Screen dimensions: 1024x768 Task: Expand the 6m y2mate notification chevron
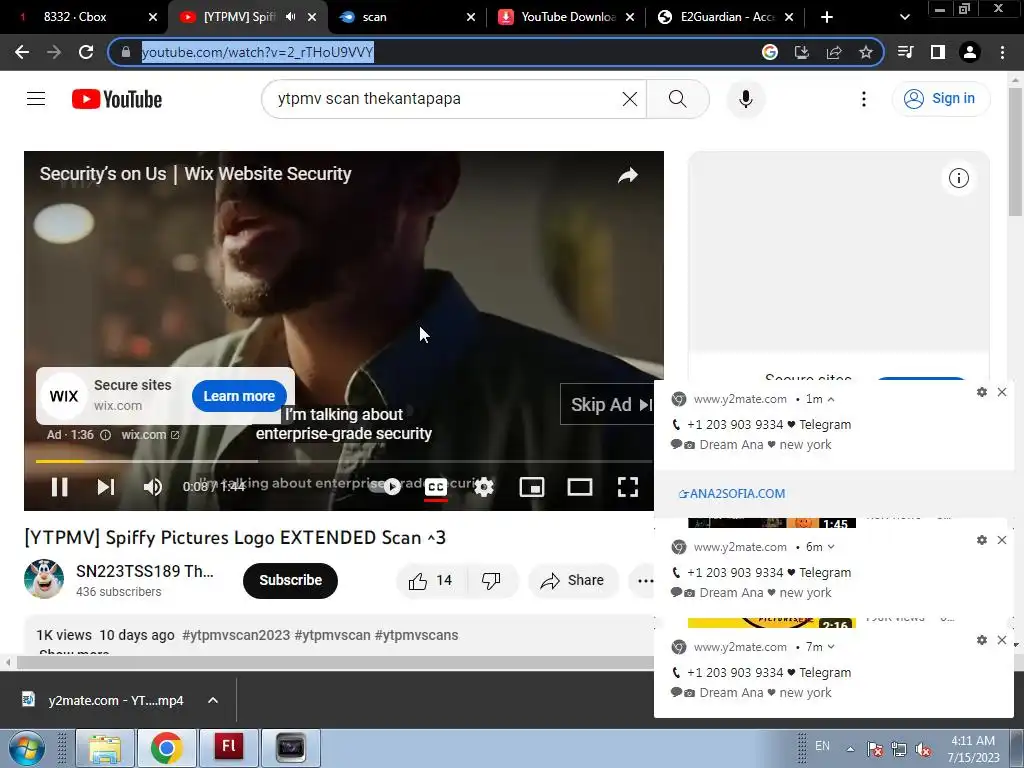[831, 547]
